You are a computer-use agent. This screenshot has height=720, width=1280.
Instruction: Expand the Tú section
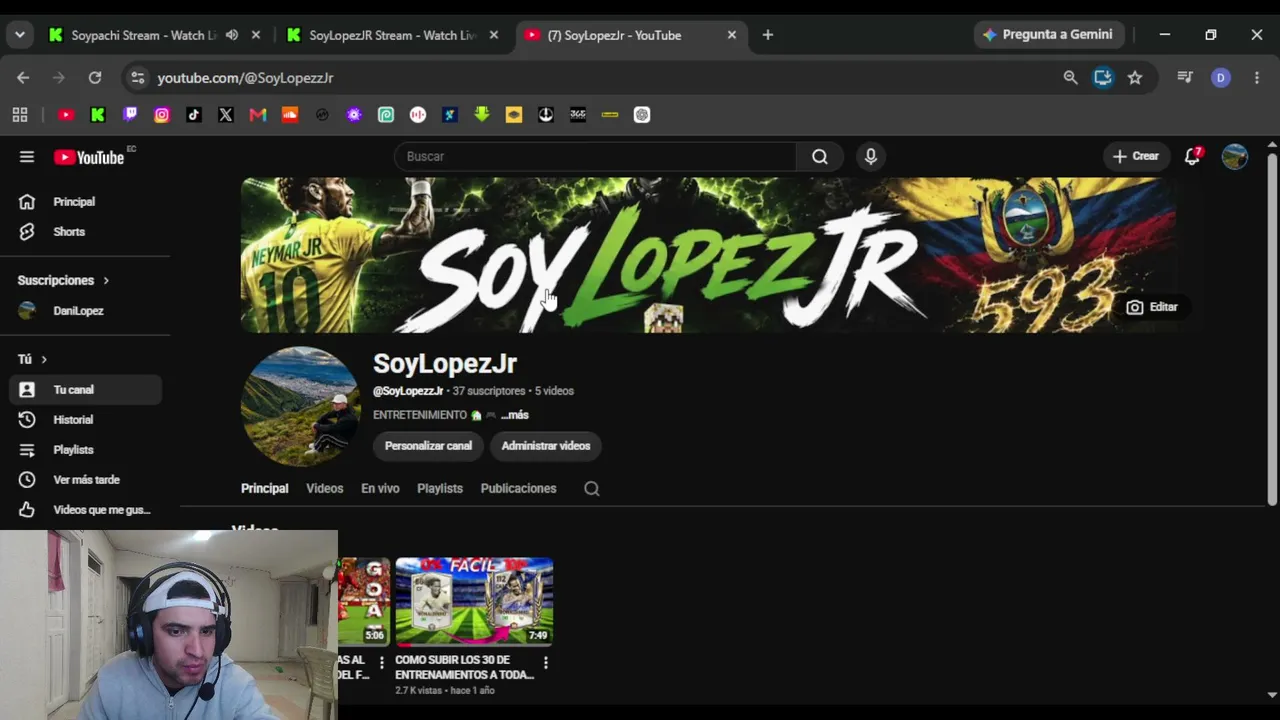[32, 359]
